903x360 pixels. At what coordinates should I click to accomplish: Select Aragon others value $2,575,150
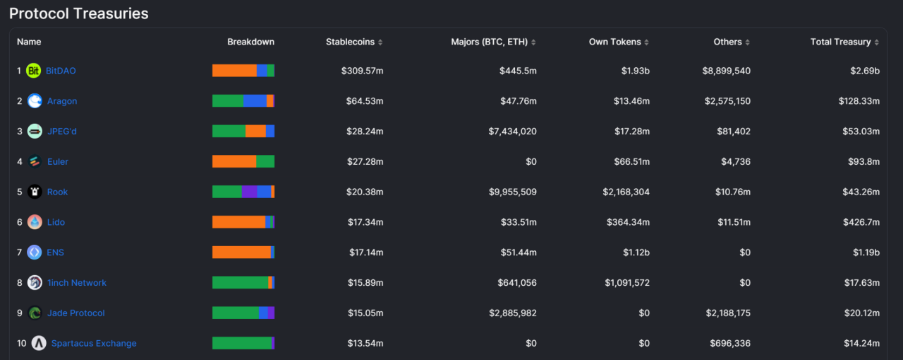point(727,101)
